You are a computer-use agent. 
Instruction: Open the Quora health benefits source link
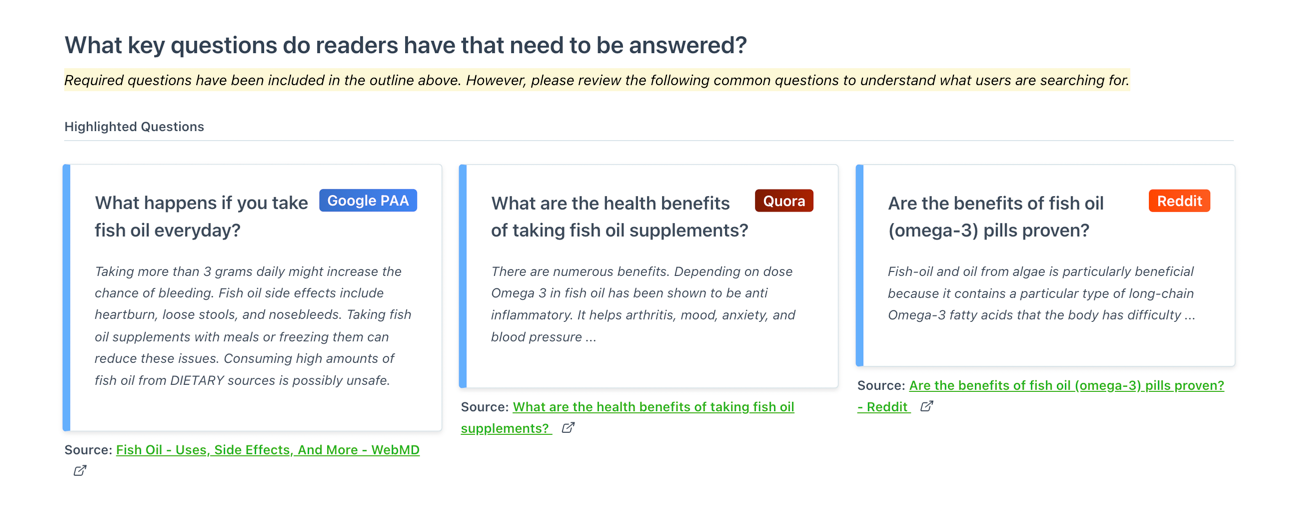click(x=628, y=417)
